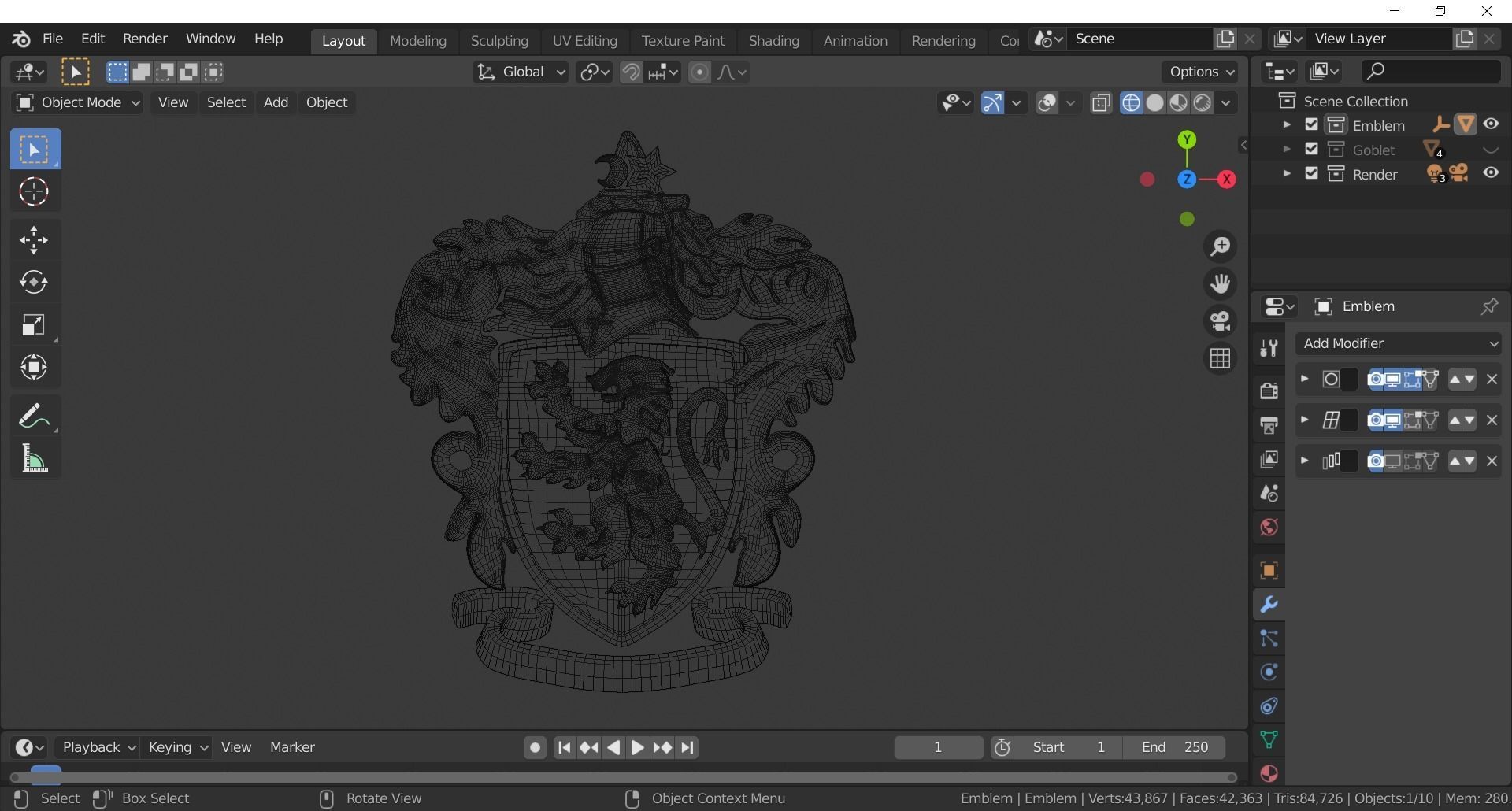Switch to wireframe viewport shading
The width and height of the screenshot is (1512, 811).
coord(1131,103)
